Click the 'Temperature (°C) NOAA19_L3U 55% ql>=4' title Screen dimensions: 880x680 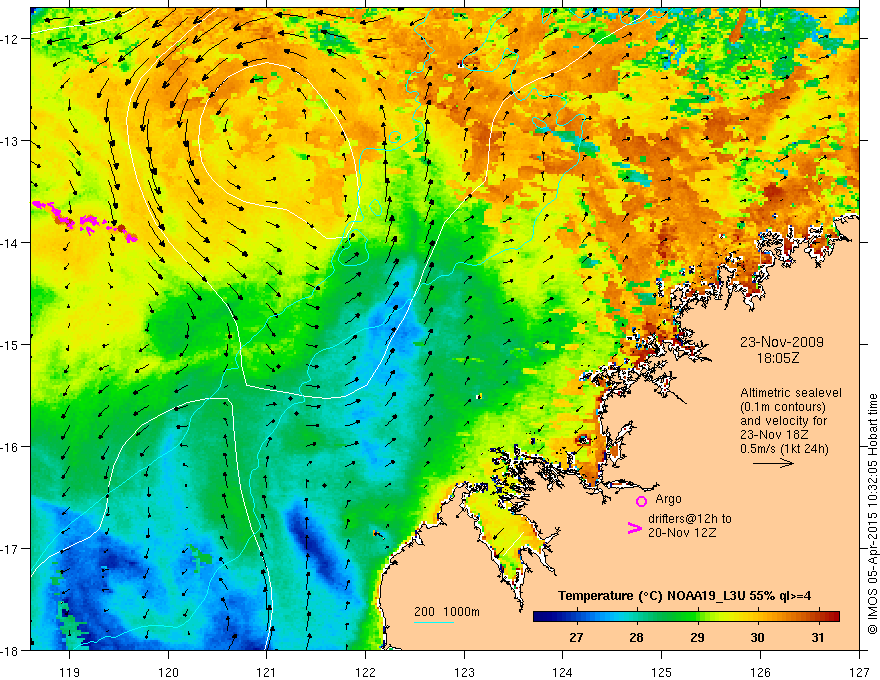[684, 596]
